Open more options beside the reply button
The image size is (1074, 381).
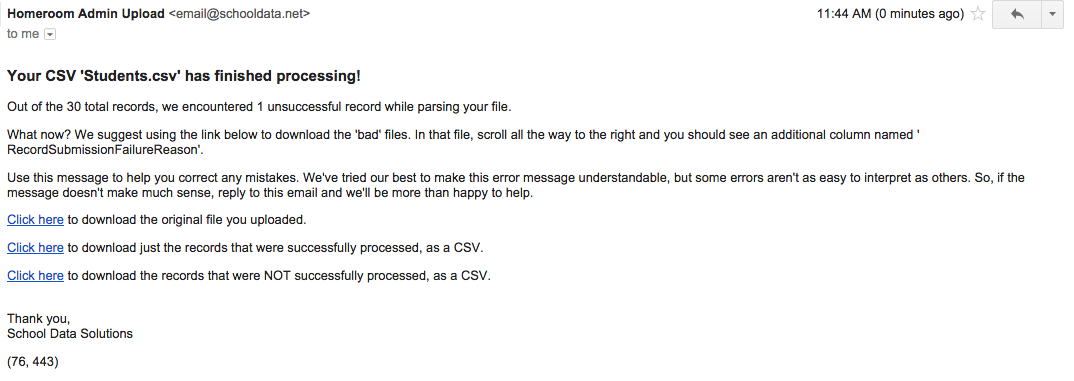pyautogui.click(x=1052, y=14)
